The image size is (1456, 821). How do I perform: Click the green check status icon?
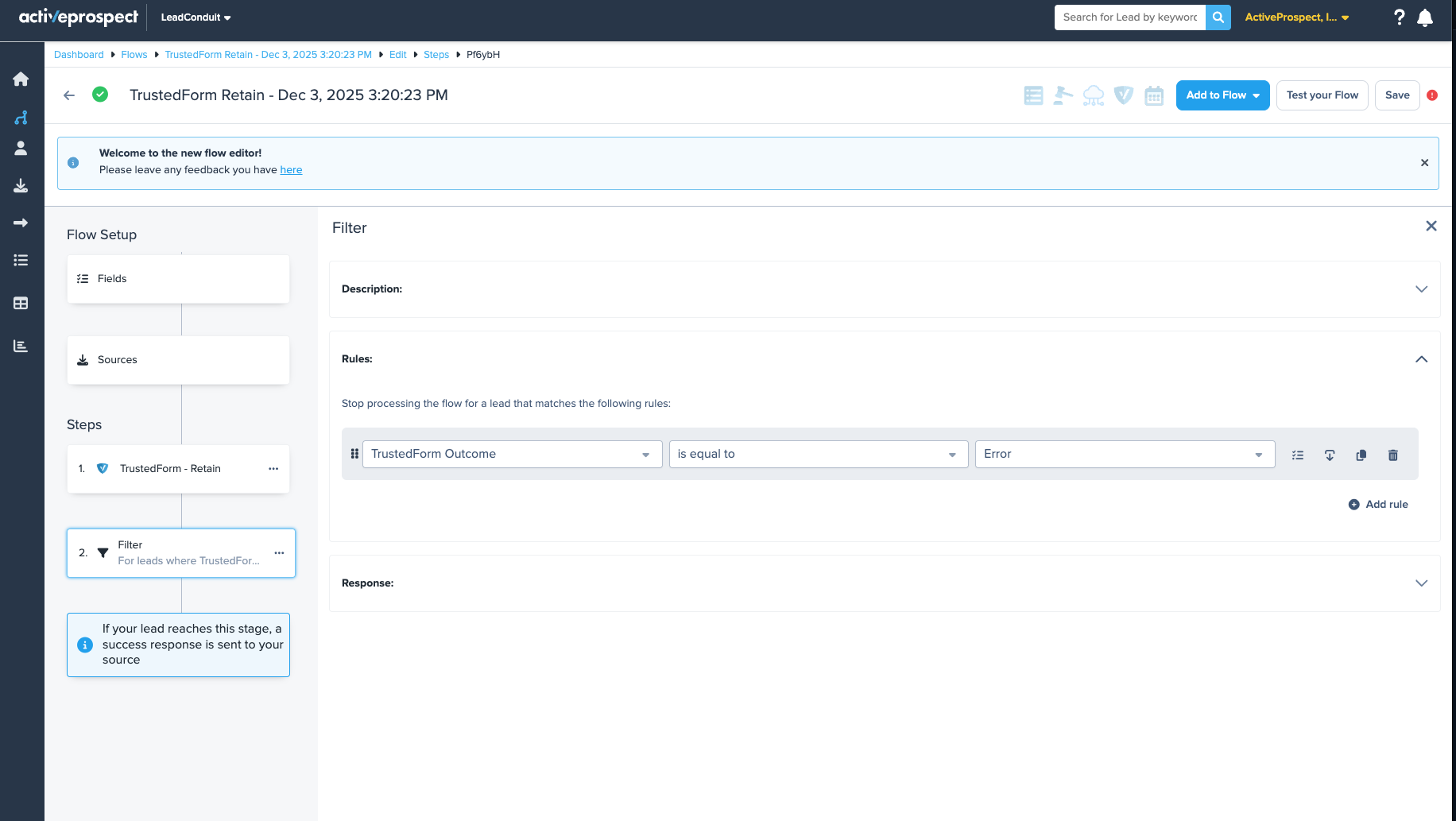click(x=100, y=95)
